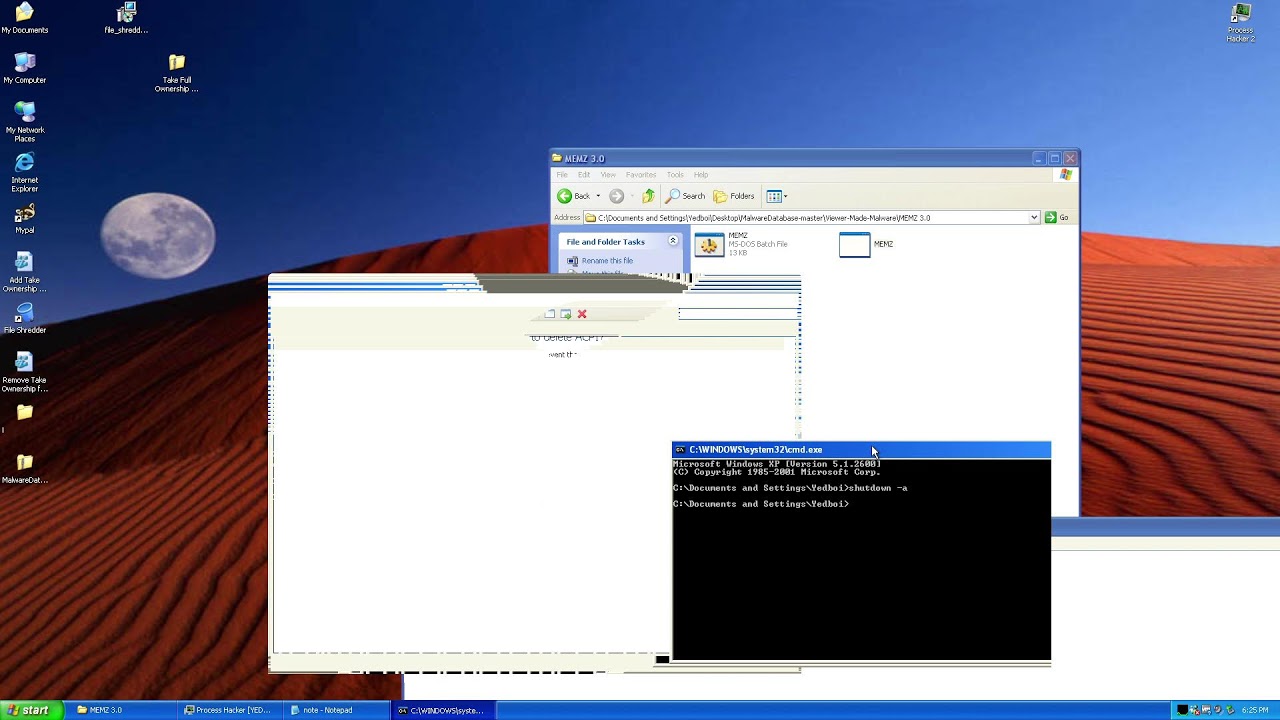This screenshot has height=720, width=1280.
Task: Switch to note - Notepad taskbar button
Action: 336,710
